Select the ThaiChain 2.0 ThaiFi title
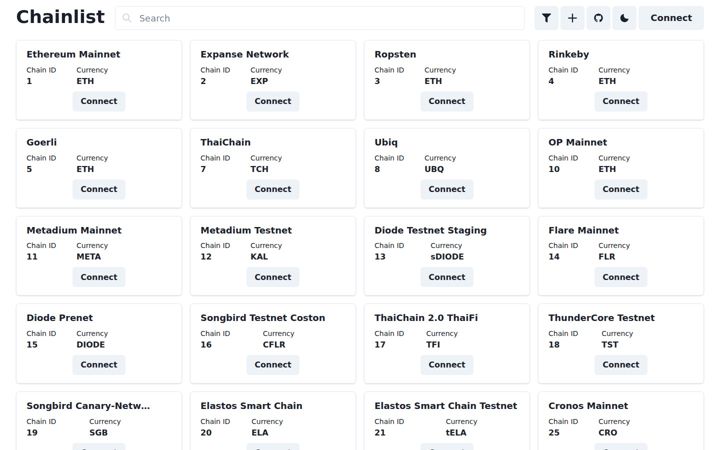Viewport: 720px width, 450px height. 426,318
